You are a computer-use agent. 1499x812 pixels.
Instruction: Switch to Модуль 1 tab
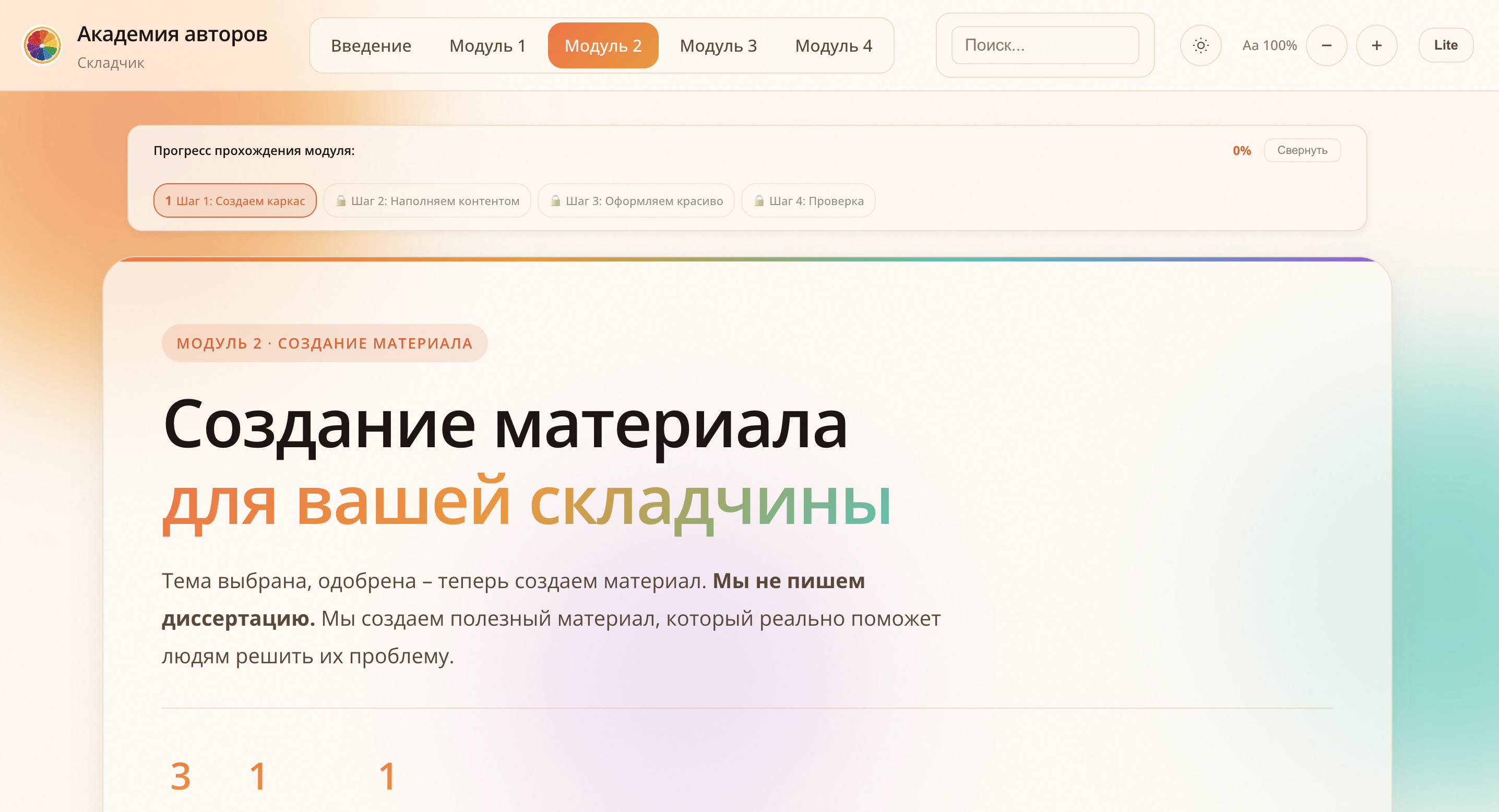click(x=487, y=45)
